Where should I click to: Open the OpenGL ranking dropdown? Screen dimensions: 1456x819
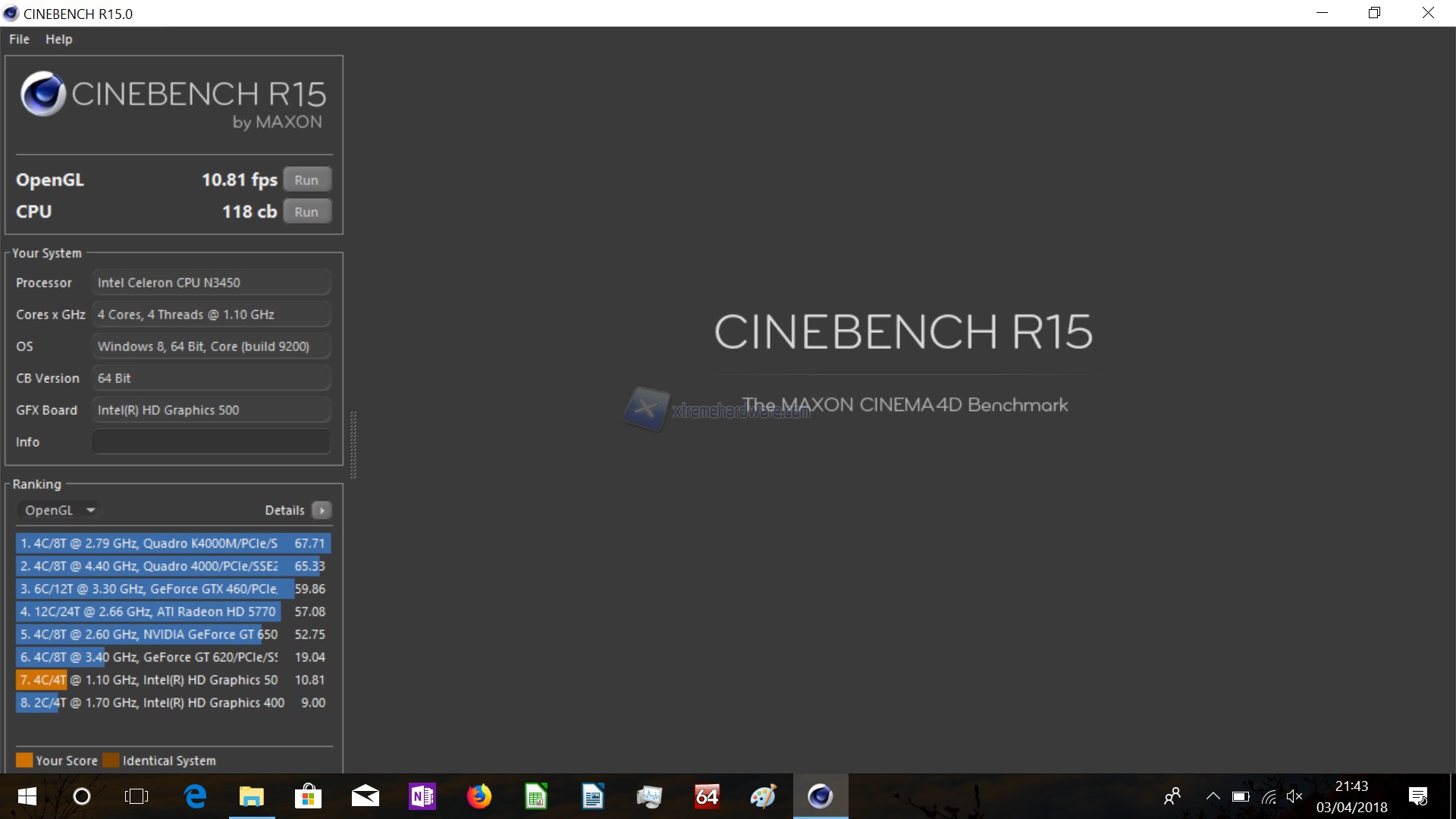pyautogui.click(x=59, y=510)
